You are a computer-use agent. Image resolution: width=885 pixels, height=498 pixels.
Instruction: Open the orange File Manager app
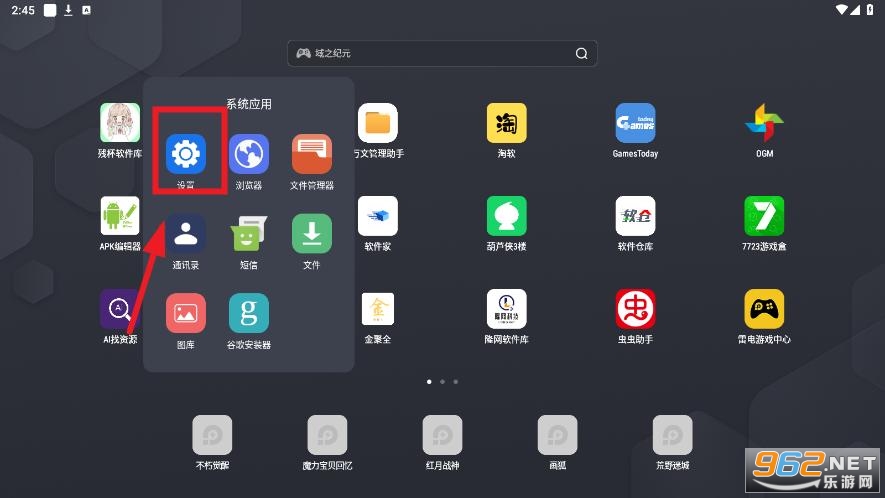pyautogui.click(x=312, y=154)
